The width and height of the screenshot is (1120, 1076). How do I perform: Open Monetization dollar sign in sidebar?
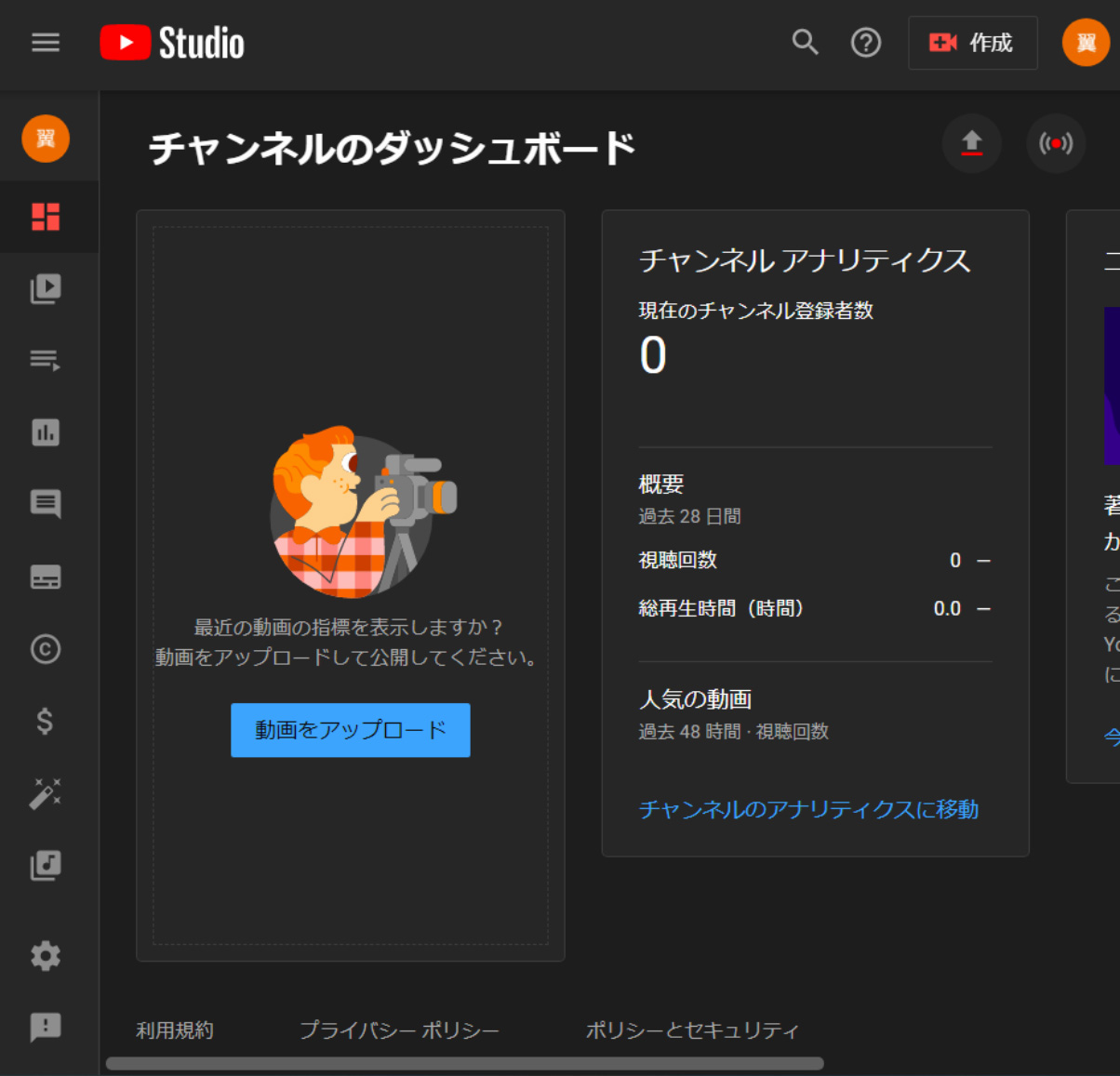46,721
